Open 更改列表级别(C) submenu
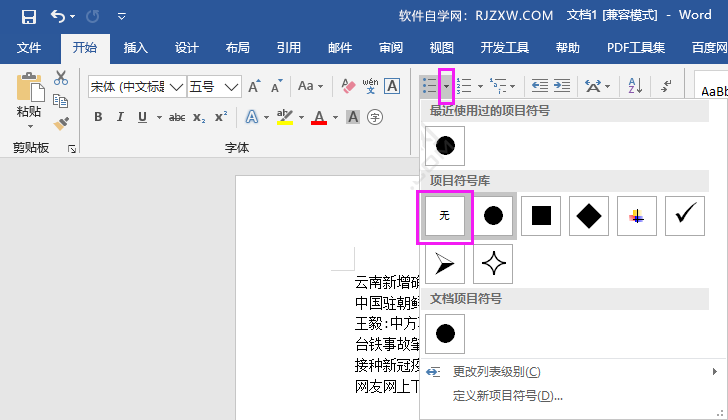Screen dimensions: 728x420 [572, 372]
